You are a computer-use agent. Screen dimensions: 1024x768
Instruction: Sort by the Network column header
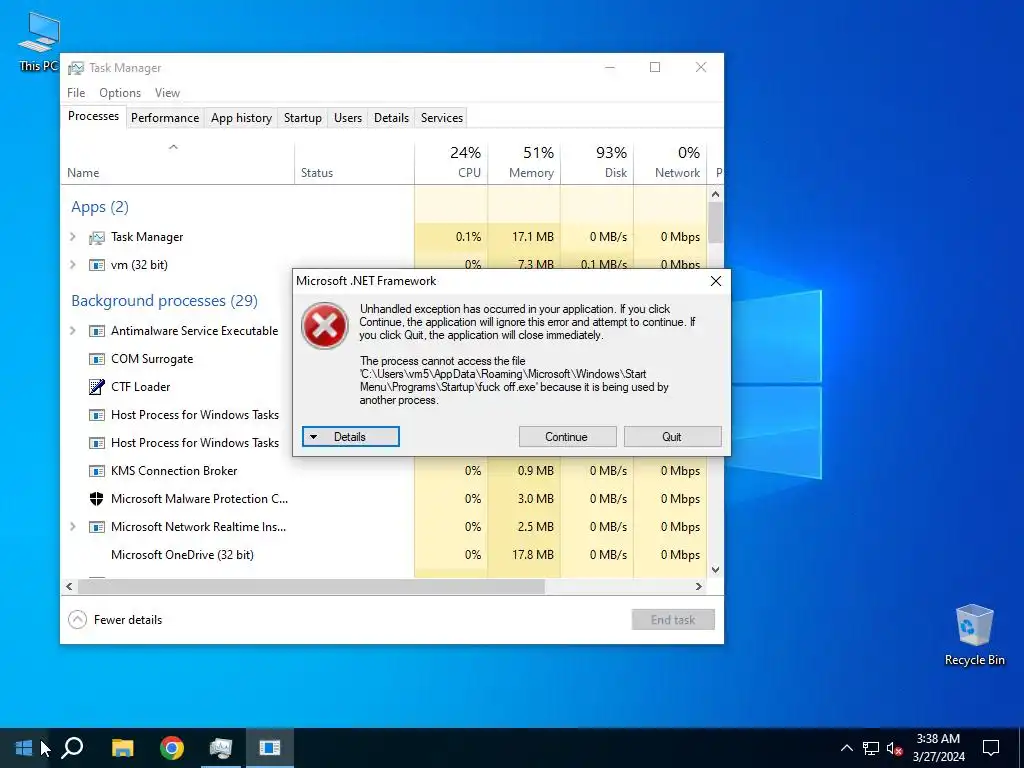coord(670,163)
